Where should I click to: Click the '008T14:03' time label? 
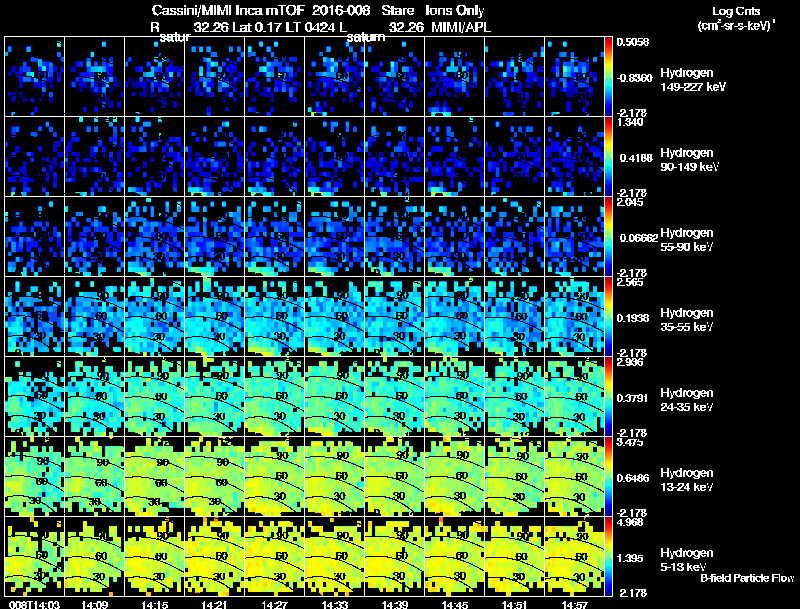(x=34, y=604)
